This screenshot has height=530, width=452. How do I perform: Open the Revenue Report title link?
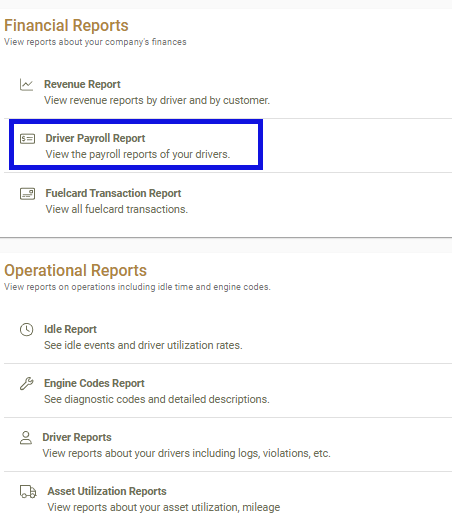(x=82, y=84)
